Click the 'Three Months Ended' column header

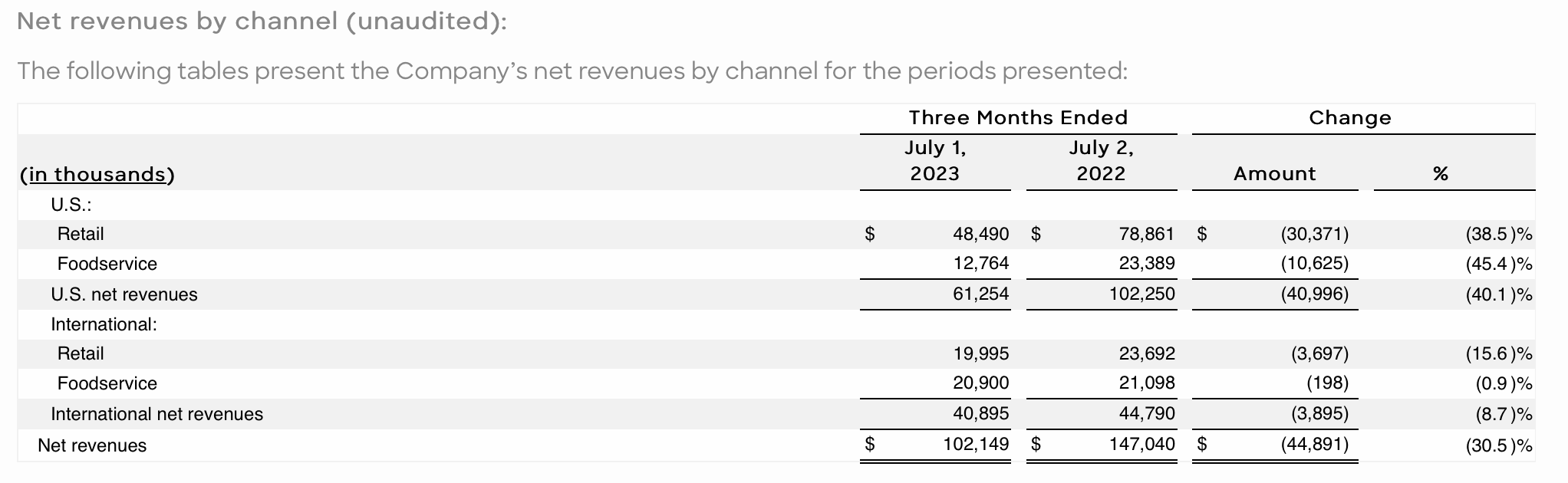pyautogui.click(x=1018, y=118)
